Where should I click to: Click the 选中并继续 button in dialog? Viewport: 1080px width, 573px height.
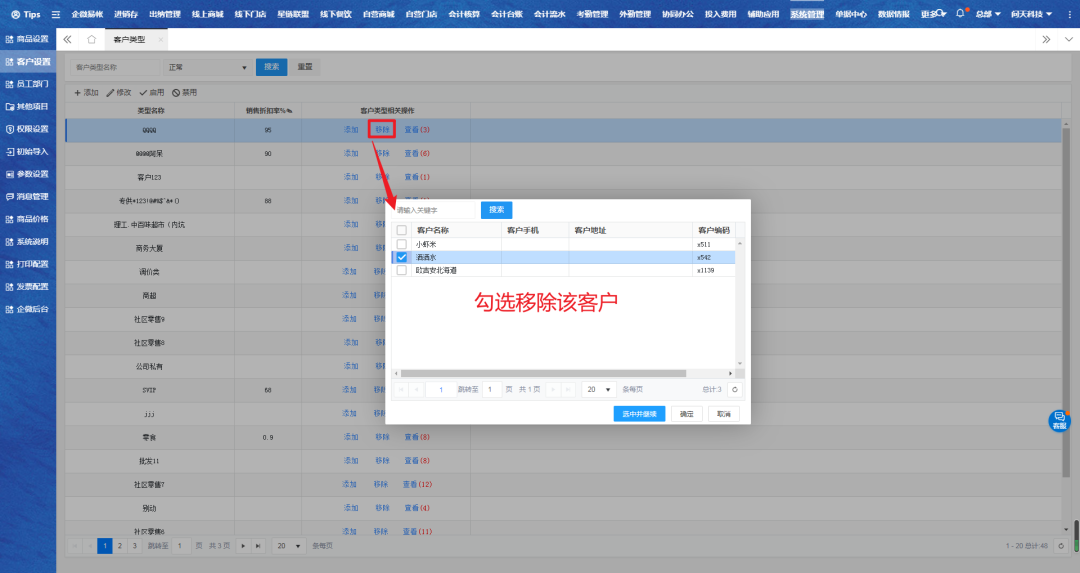(x=639, y=413)
